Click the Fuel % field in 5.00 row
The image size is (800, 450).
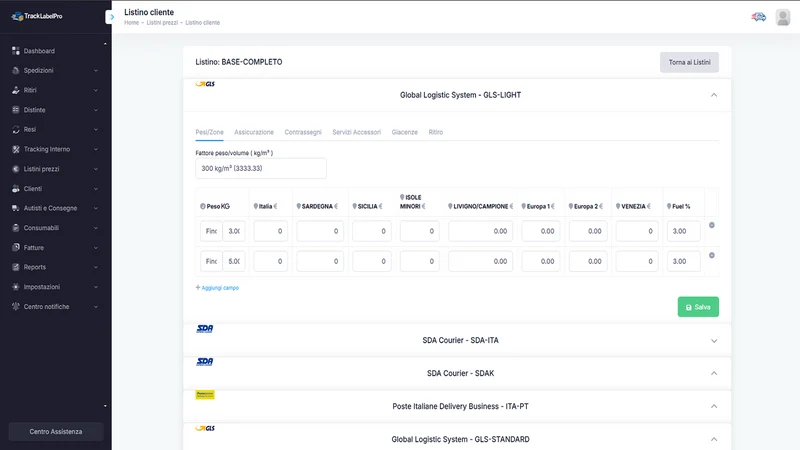684,261
